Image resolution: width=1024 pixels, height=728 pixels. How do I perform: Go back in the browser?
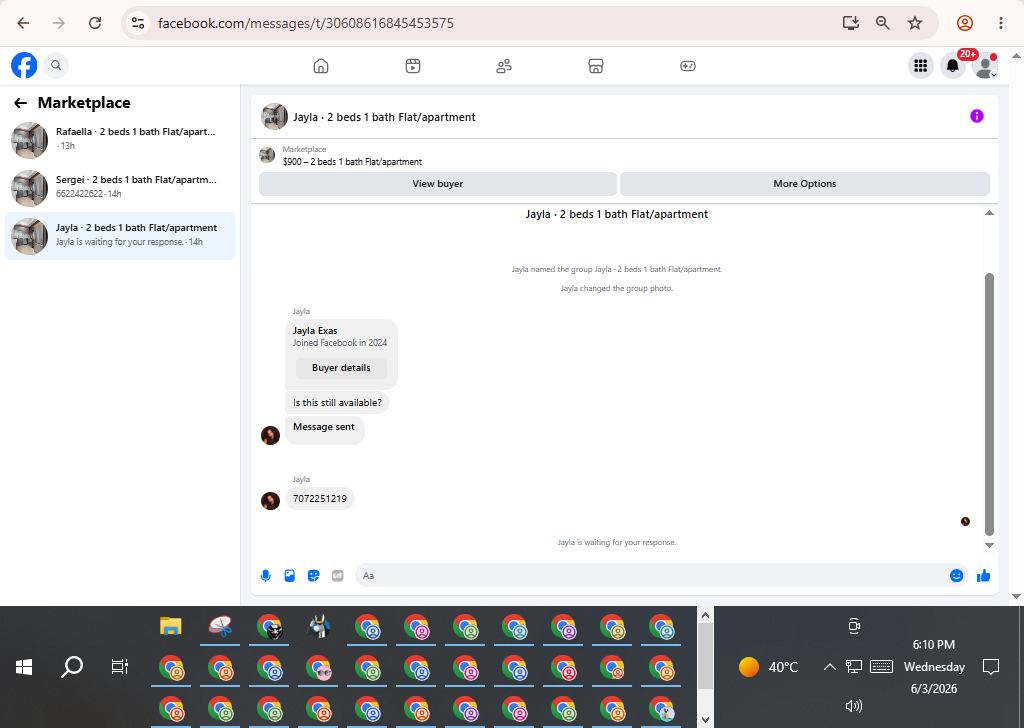(x=24, y=23)
